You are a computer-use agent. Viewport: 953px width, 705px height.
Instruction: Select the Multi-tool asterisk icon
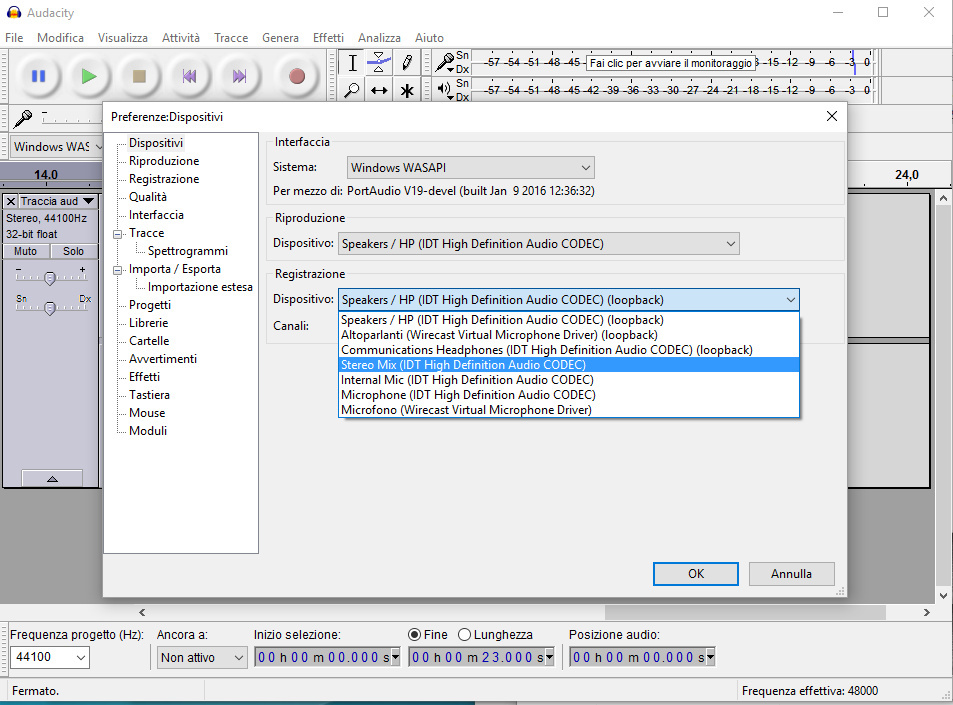click(x=407, y=90)
